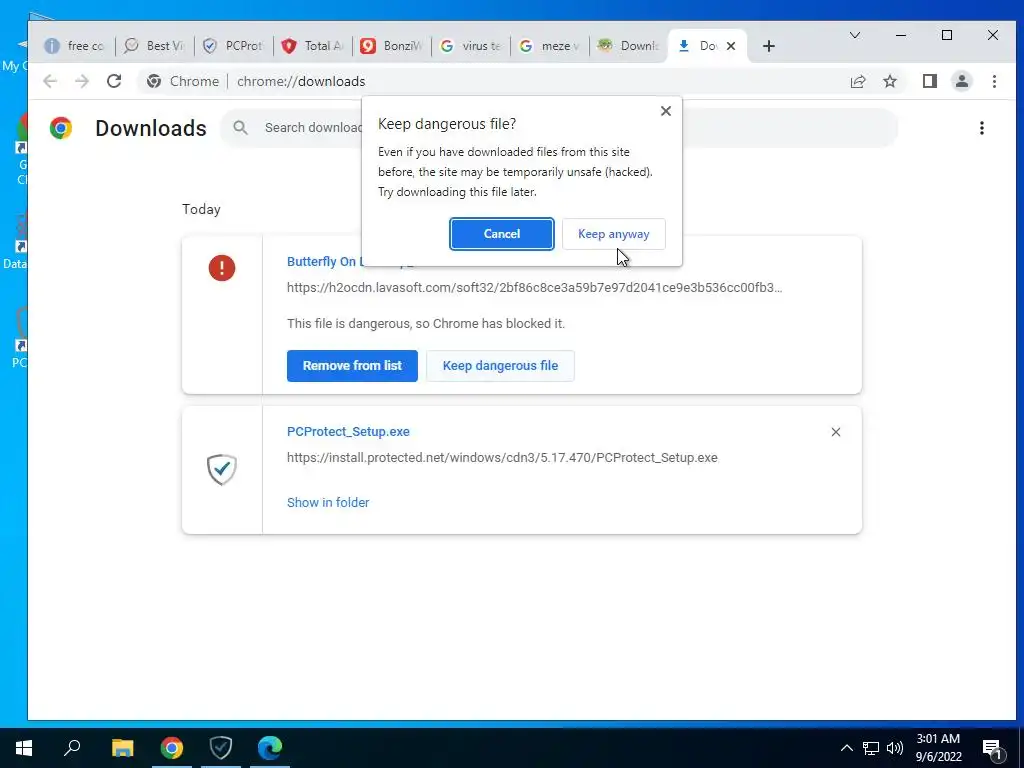1024x768 pixels.
Task: Click the Chrome logo beside Downloads
Action: point(61,128)
